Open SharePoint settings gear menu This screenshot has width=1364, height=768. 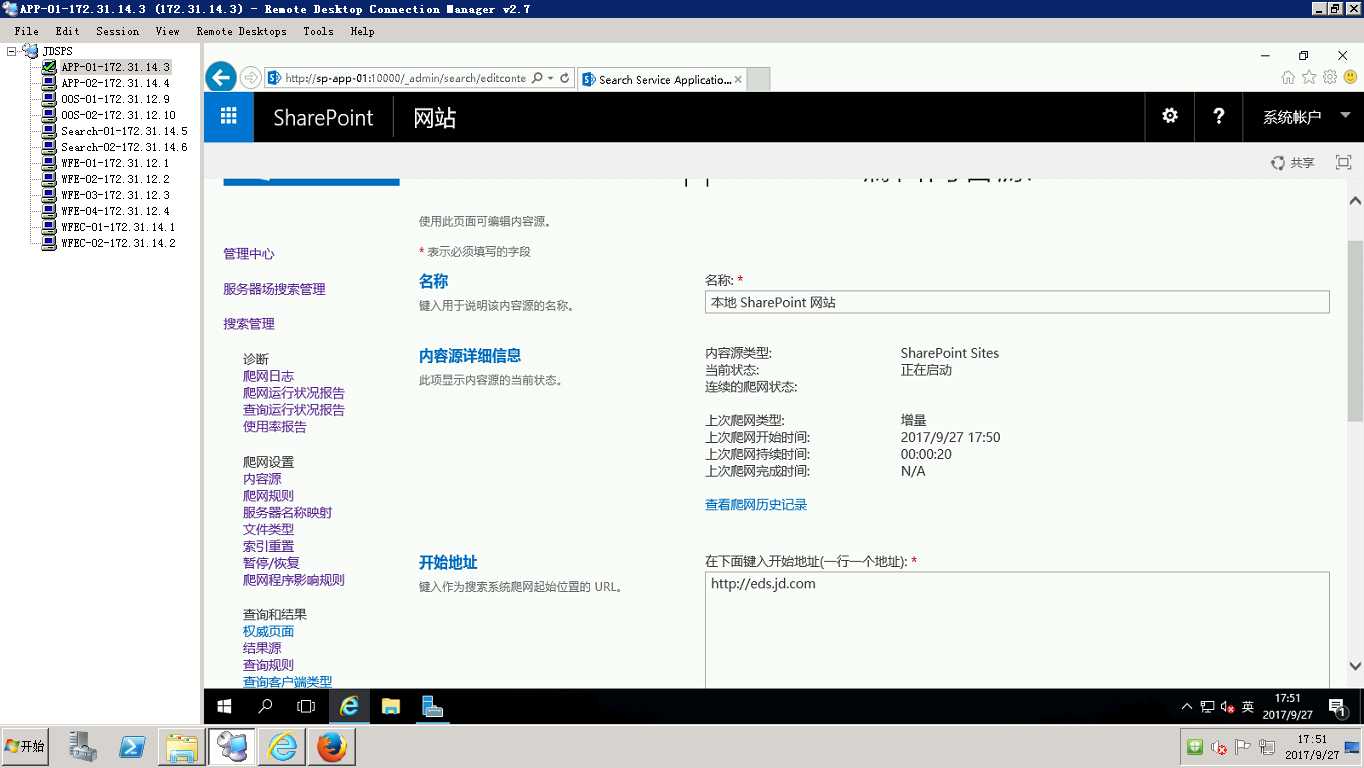coord(1169,117)
